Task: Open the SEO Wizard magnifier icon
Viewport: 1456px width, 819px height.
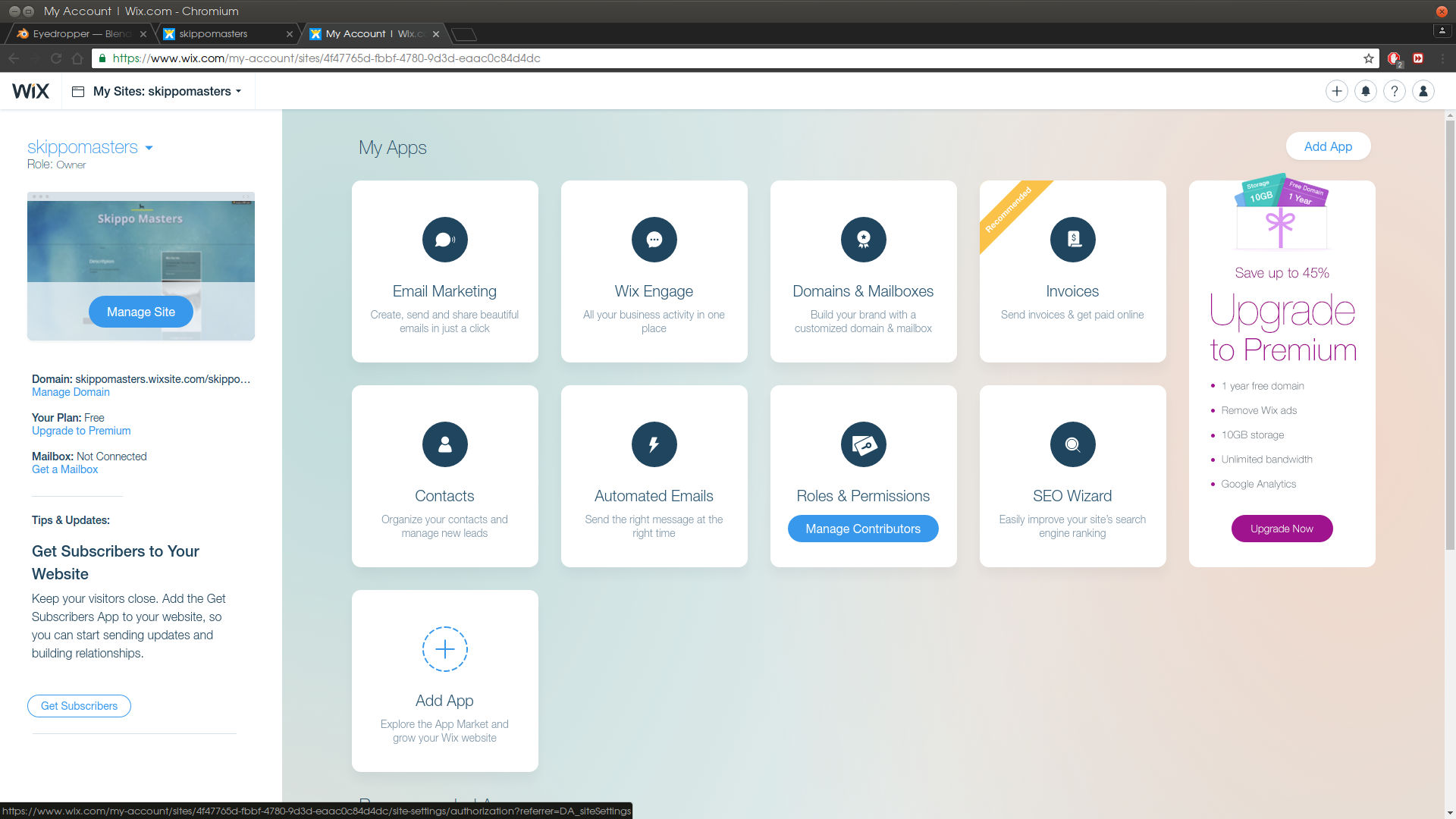Action: coord(1073,444)
